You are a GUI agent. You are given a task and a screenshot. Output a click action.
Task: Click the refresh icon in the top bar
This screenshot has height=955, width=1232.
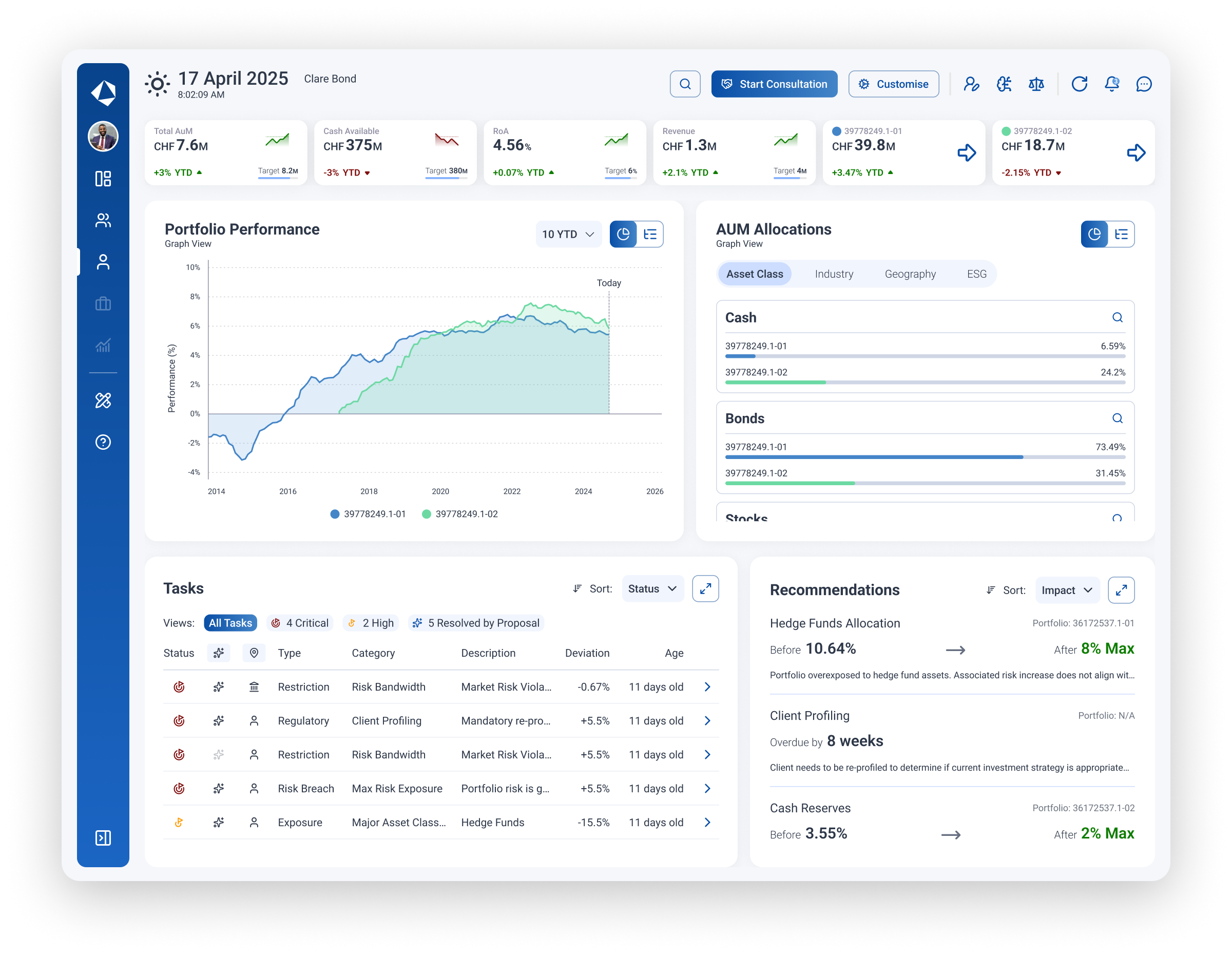click(x=1080, y=84)
